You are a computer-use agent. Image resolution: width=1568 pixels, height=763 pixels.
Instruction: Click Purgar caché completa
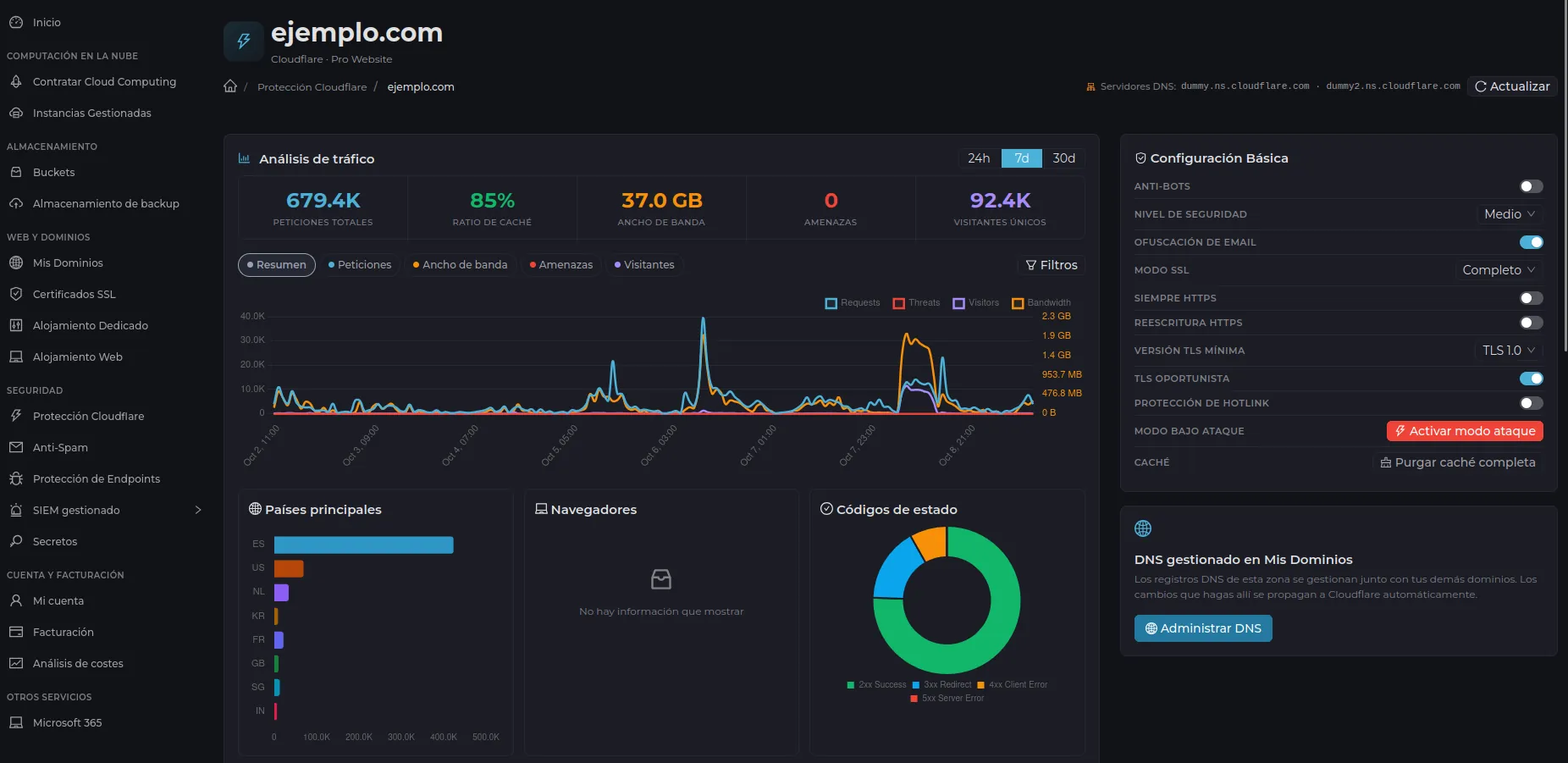pos(1457,462)
